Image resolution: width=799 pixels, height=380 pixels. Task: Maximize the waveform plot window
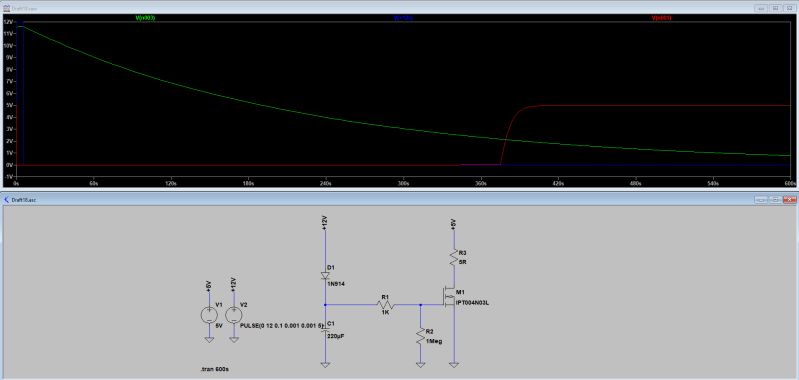tap(775, 9)
